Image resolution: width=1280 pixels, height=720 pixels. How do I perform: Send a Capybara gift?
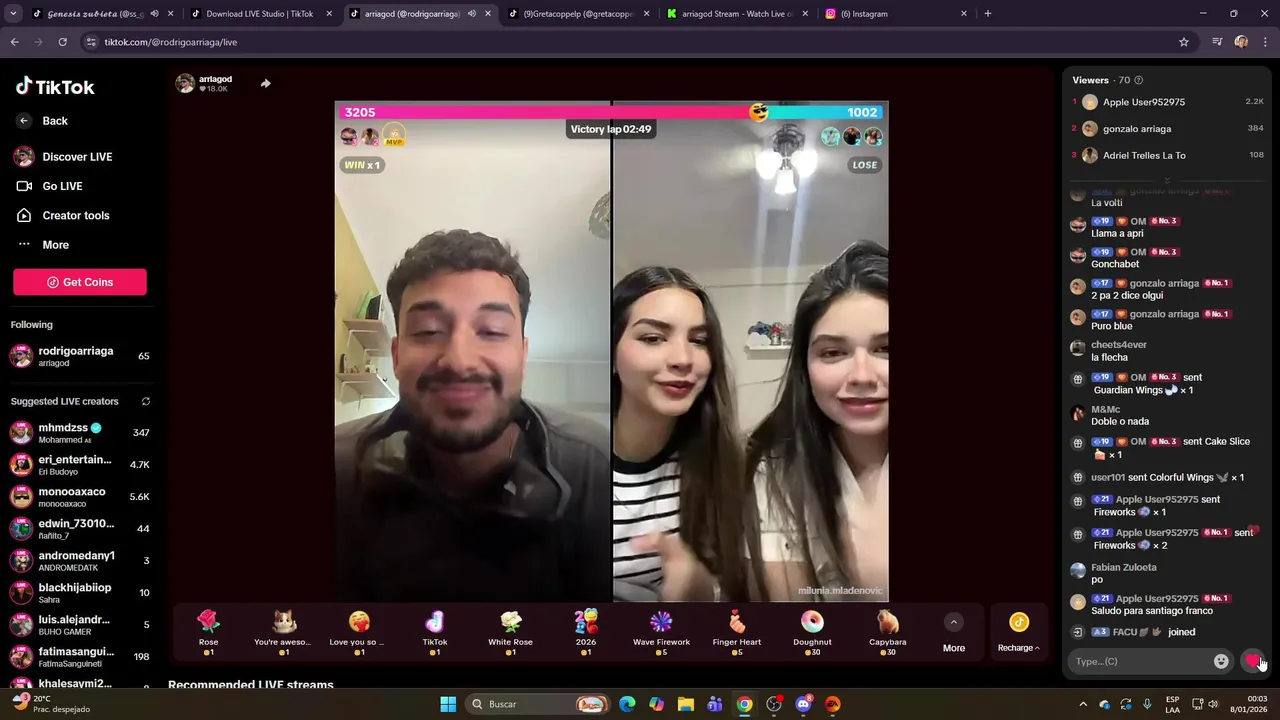coord(888,632)
